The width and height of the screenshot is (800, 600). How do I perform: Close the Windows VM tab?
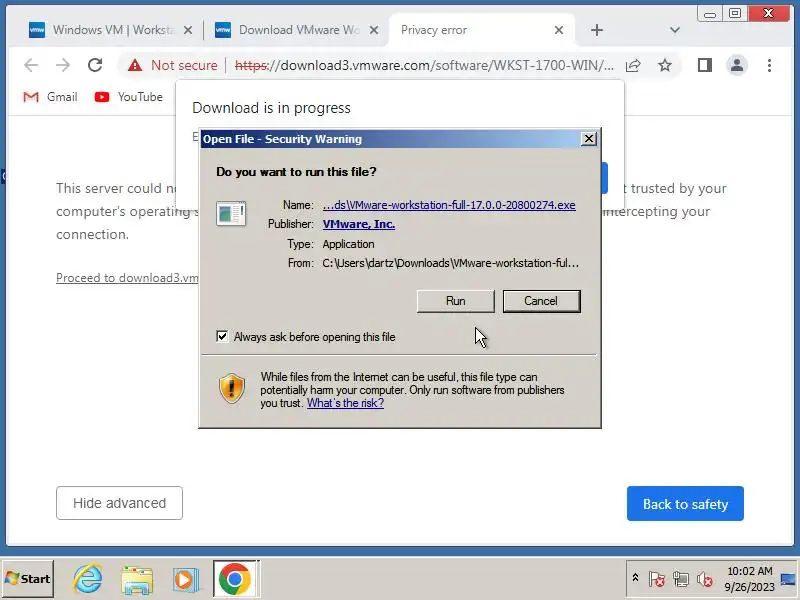click(188, 30)
